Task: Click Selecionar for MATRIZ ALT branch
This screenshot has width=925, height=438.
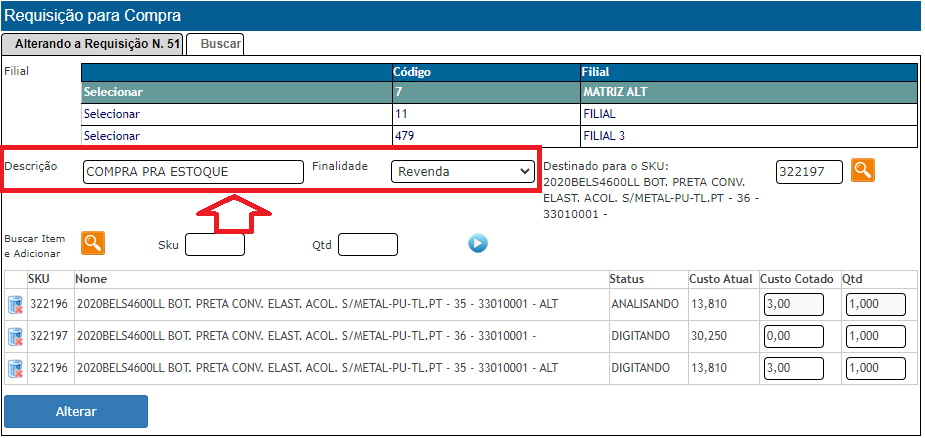Action: click(x=113, y=92)
